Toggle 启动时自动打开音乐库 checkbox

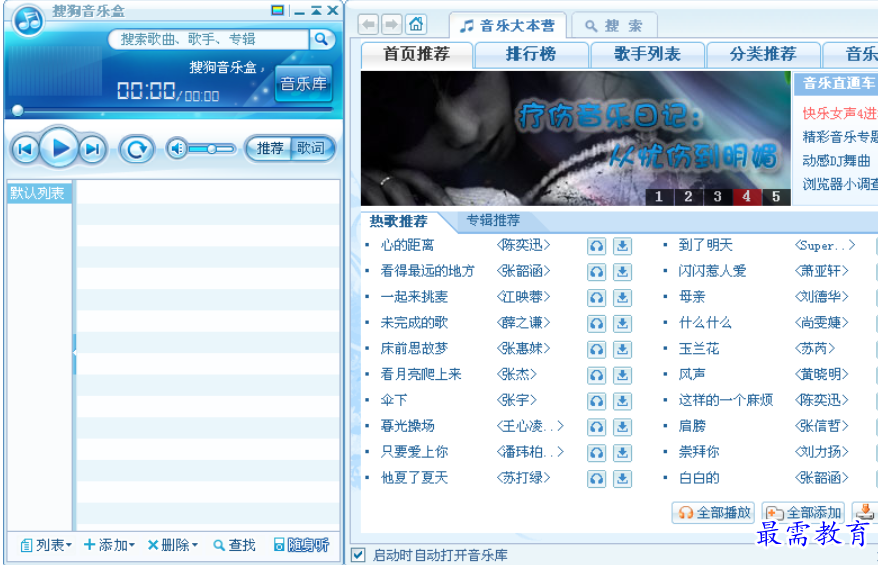tap(358, 555)
